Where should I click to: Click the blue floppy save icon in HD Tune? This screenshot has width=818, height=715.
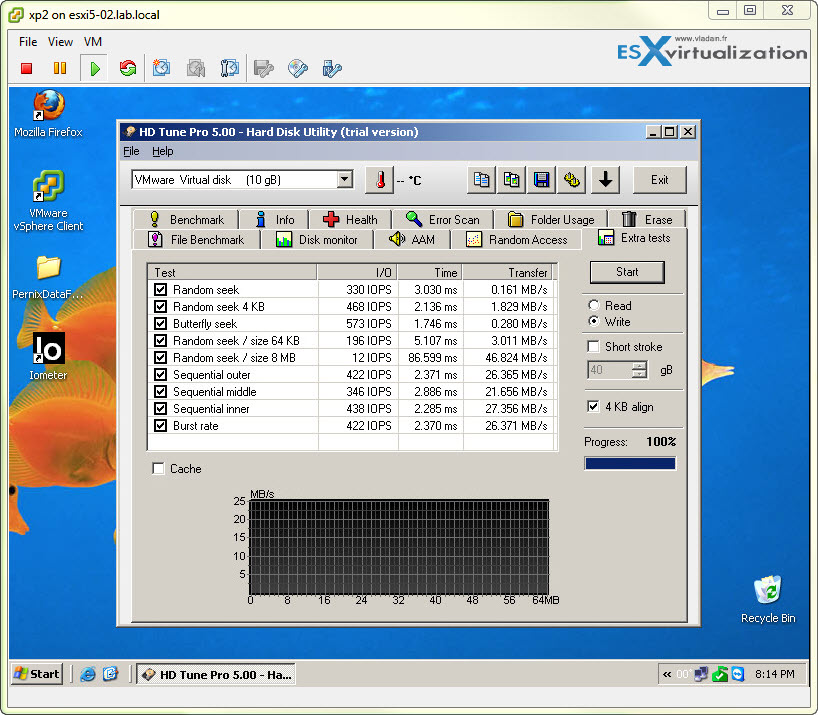(x=542, y=180)
